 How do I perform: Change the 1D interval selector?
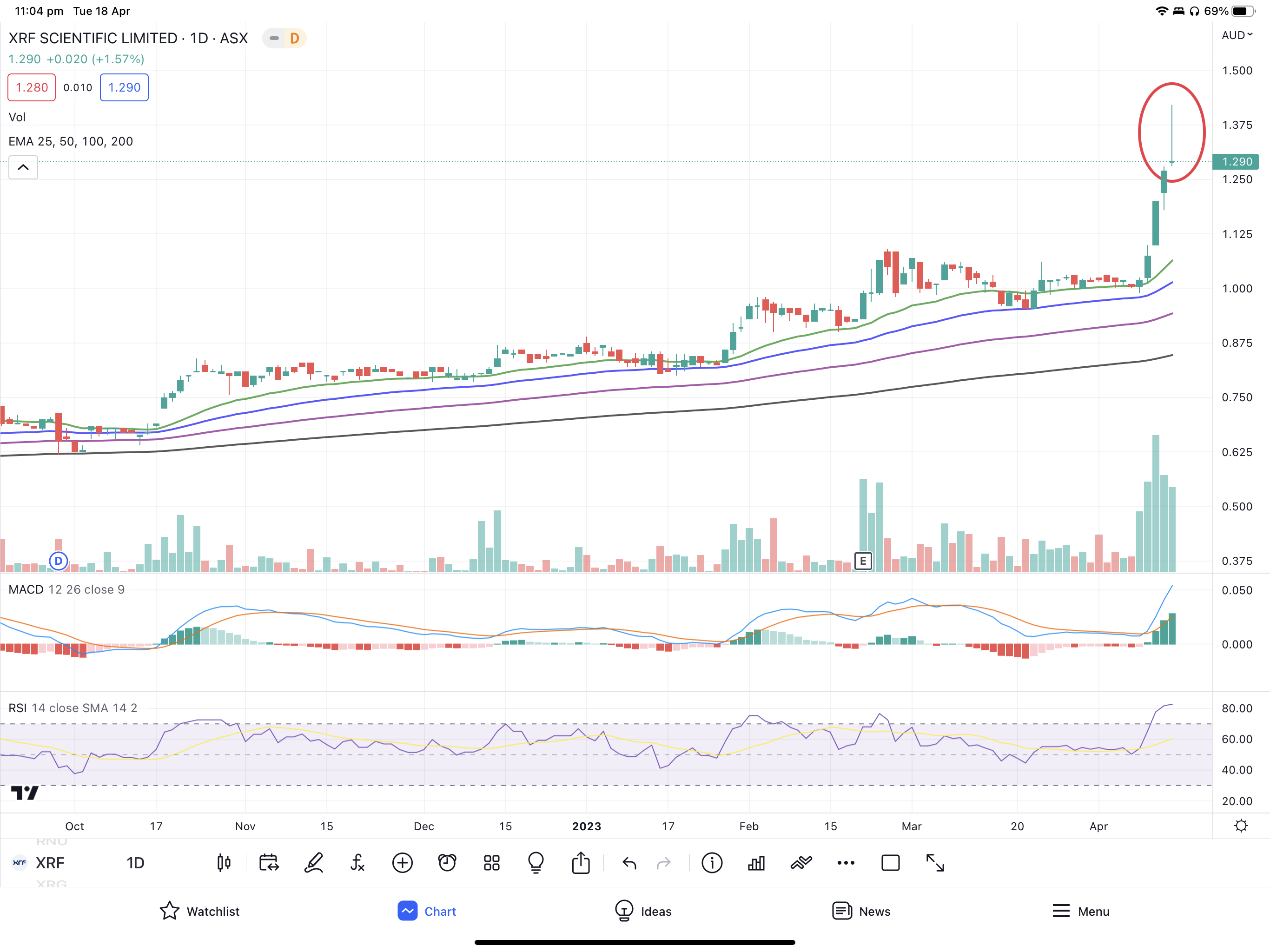pos(135,862)
